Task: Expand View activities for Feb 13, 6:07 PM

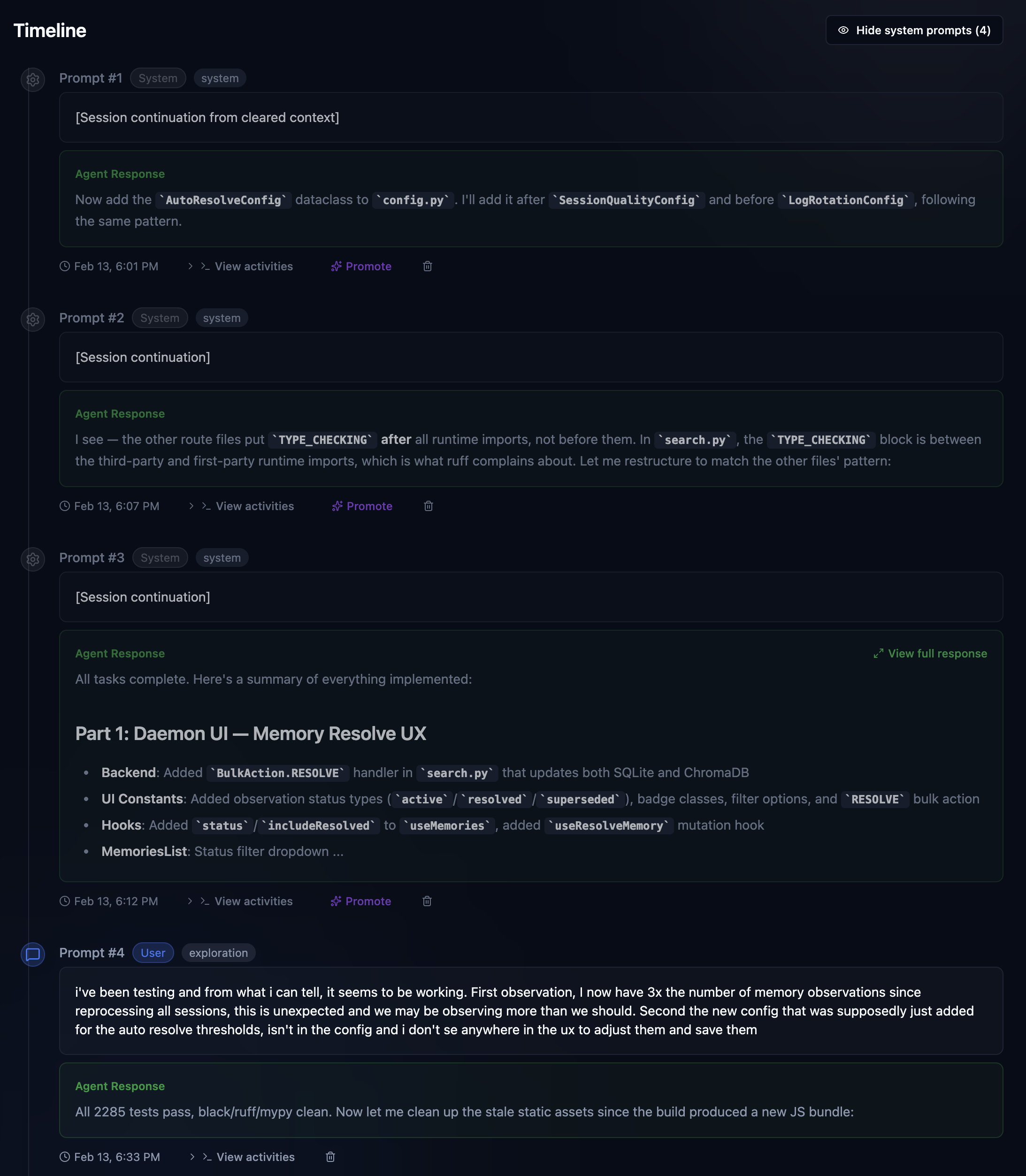Action: click(247, 506)
